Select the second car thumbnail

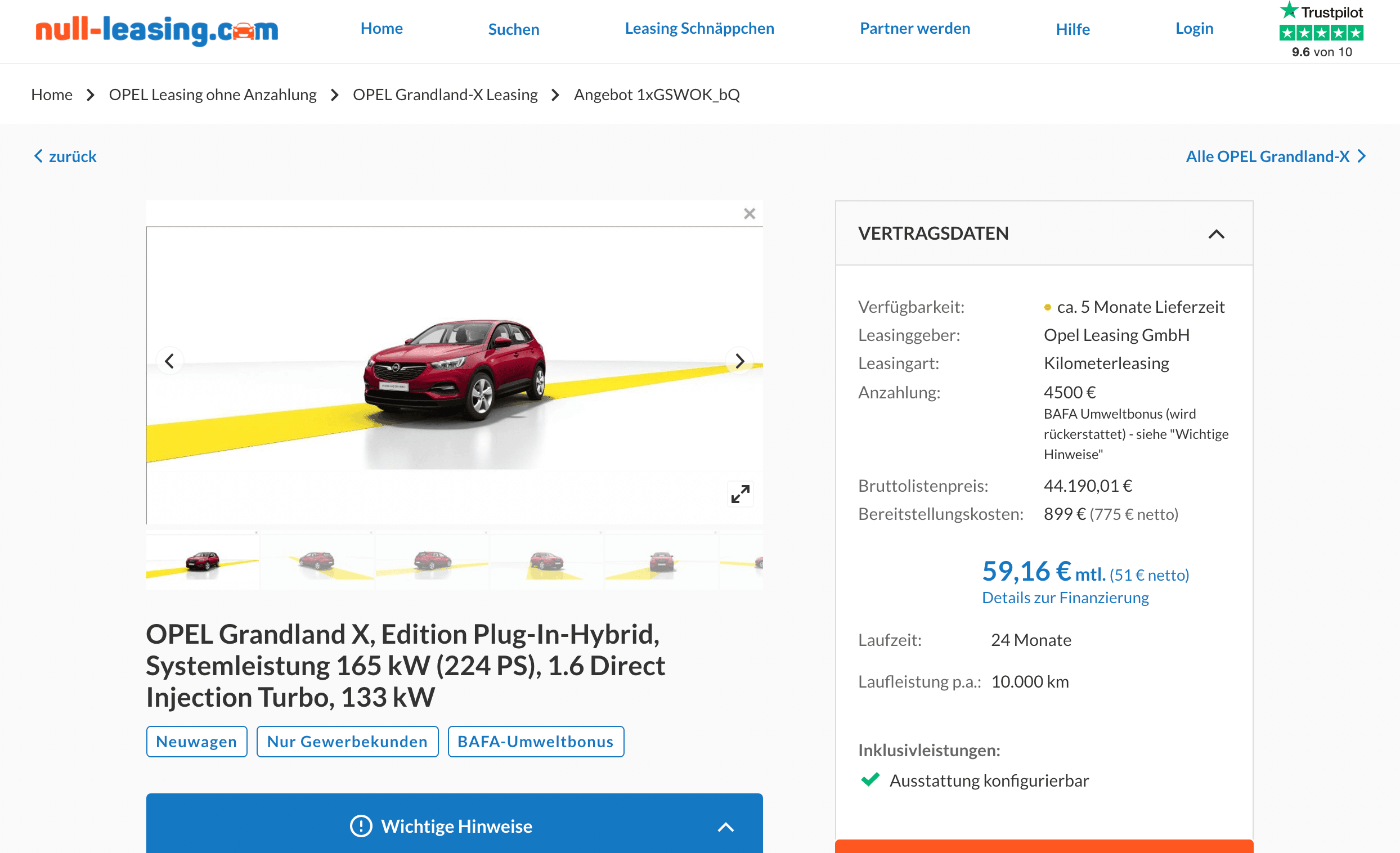click(317, 561)
